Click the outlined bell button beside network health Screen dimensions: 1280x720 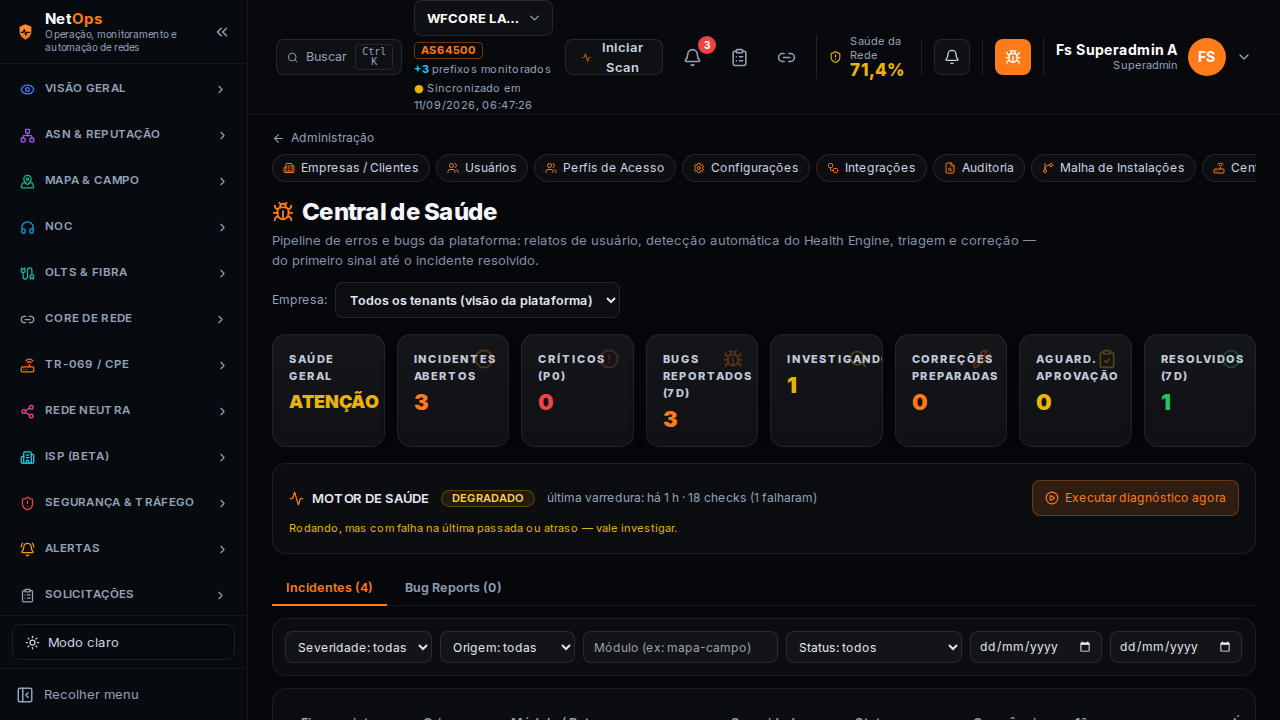coord(952,57)
